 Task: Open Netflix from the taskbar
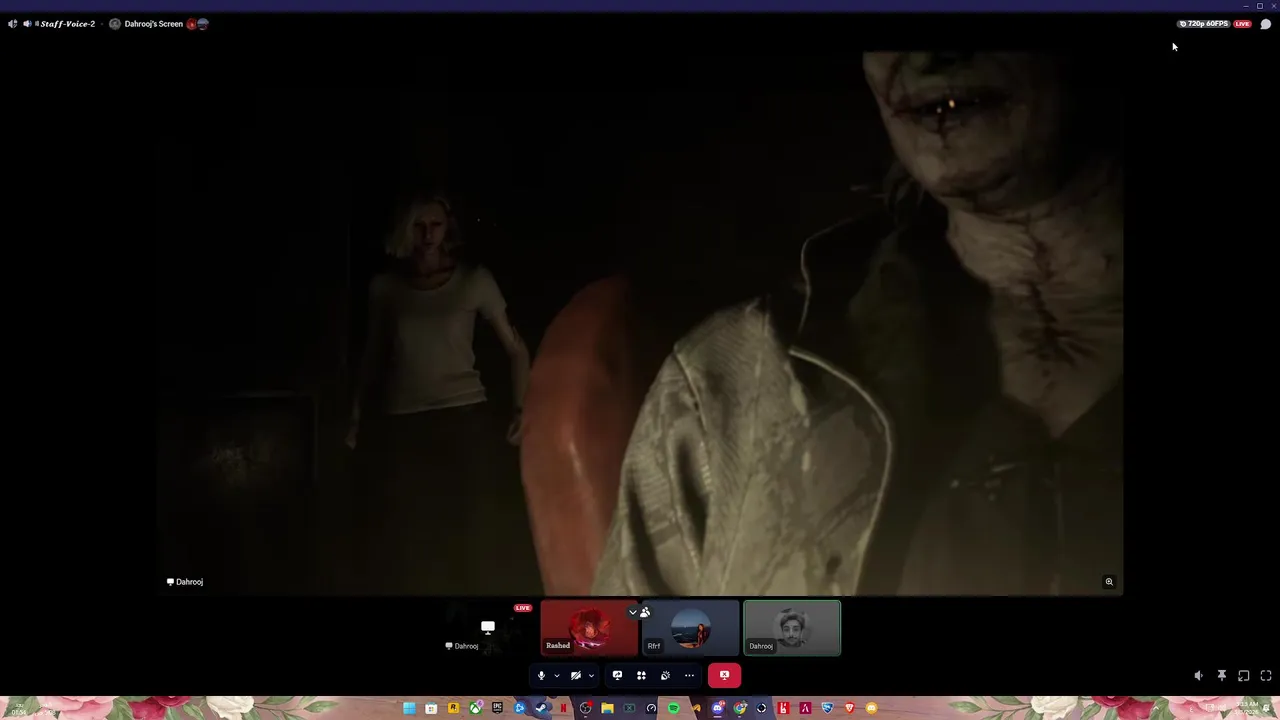[x=563, y=708]
